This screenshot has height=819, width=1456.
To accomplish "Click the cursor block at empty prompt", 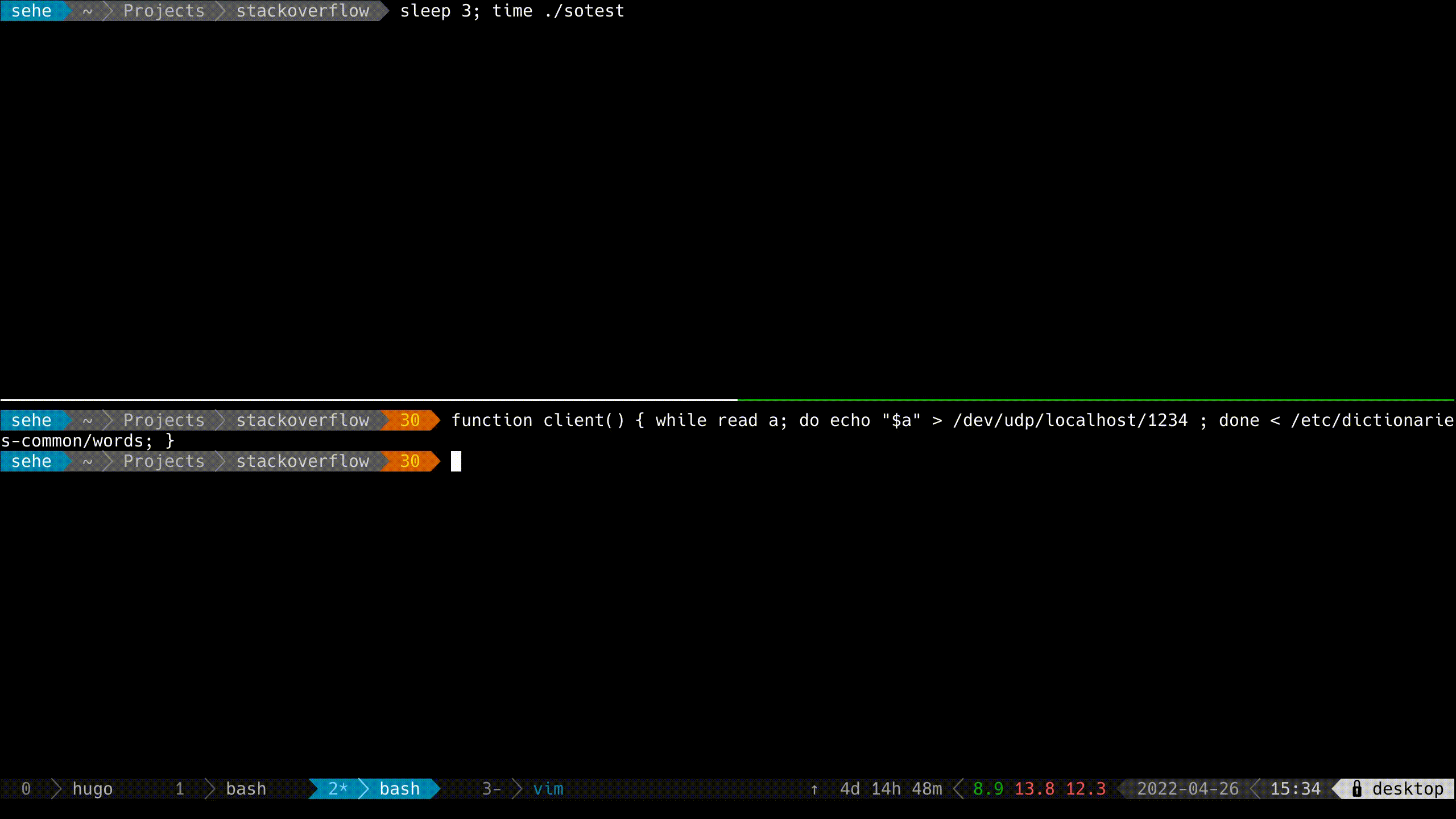I will click(x=456, y=461).
